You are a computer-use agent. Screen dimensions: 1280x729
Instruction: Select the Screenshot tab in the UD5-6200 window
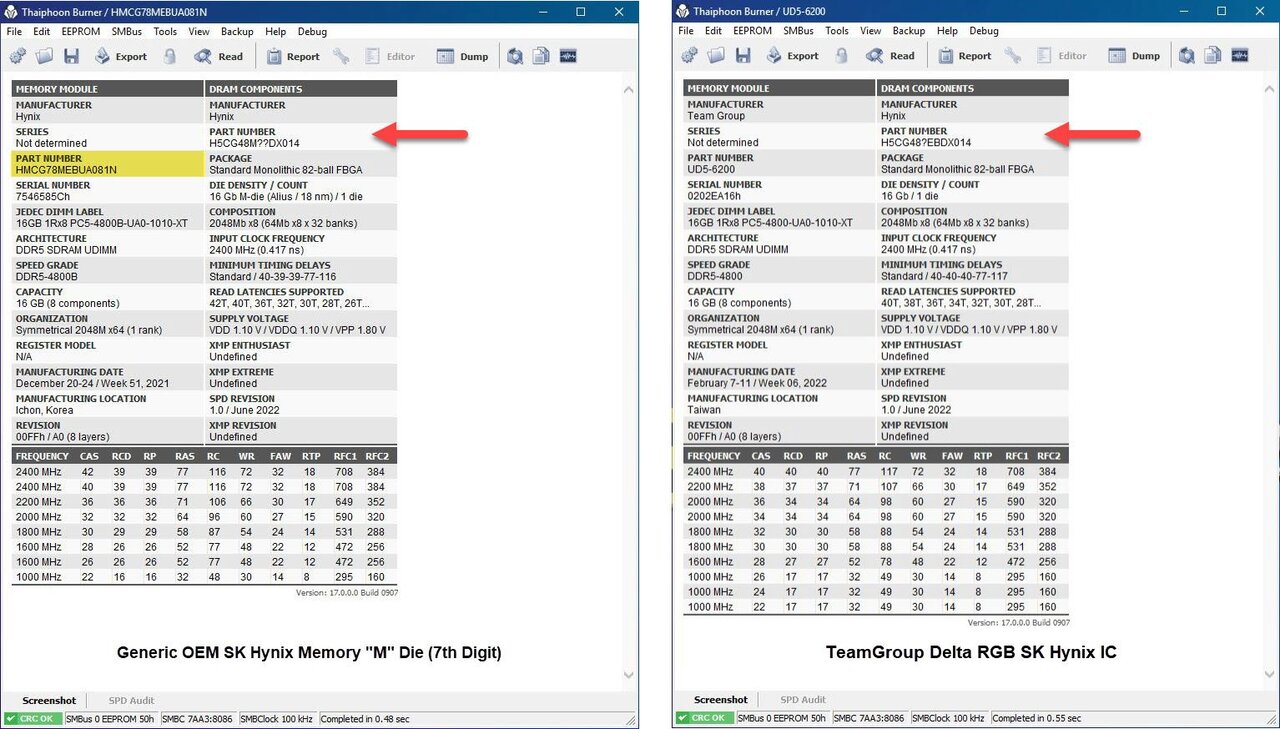pyautogui.click(x=720, y=700)
